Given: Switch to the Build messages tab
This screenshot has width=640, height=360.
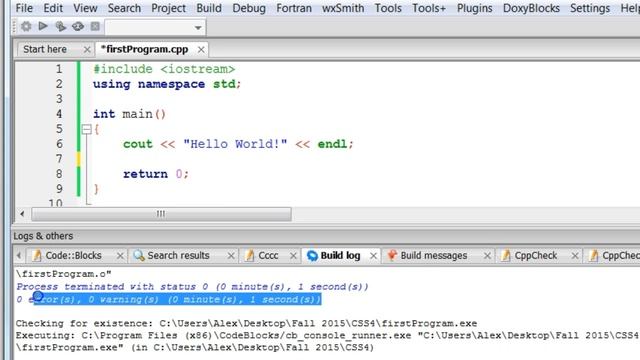Looking at the screenshot, I should [x=433, y=256].
